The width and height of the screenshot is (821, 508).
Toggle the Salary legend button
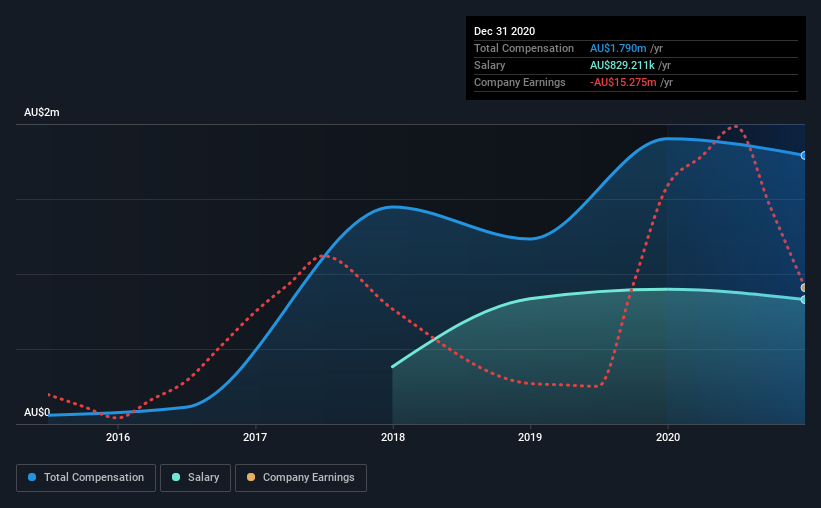pos(195,478)
